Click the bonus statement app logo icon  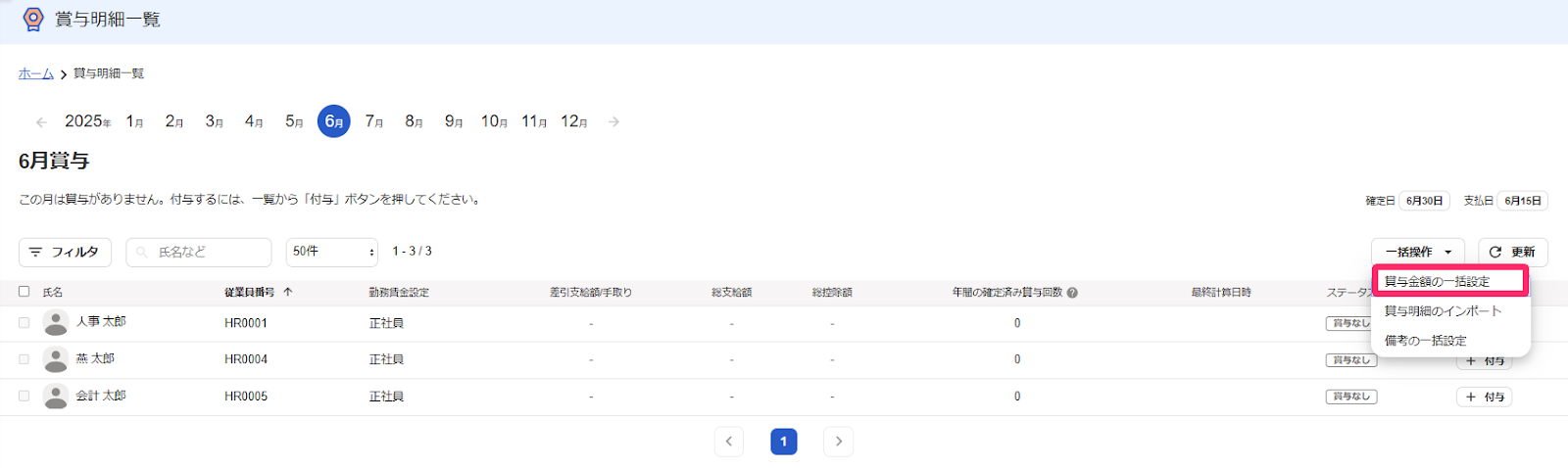pyautogui.click(x=33, y=20)
